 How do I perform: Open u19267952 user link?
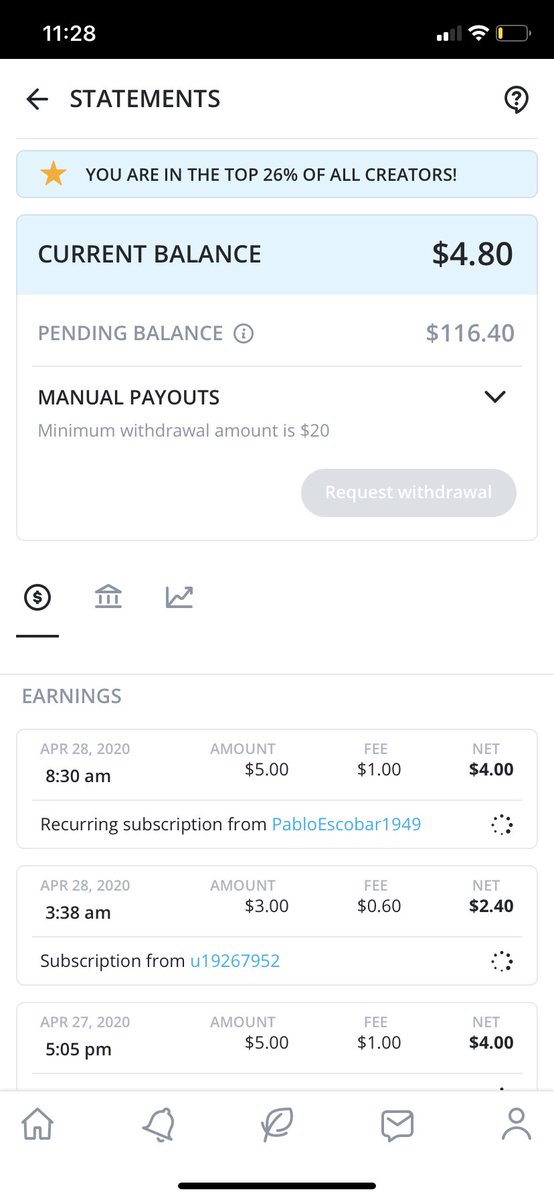click(235, 961)
